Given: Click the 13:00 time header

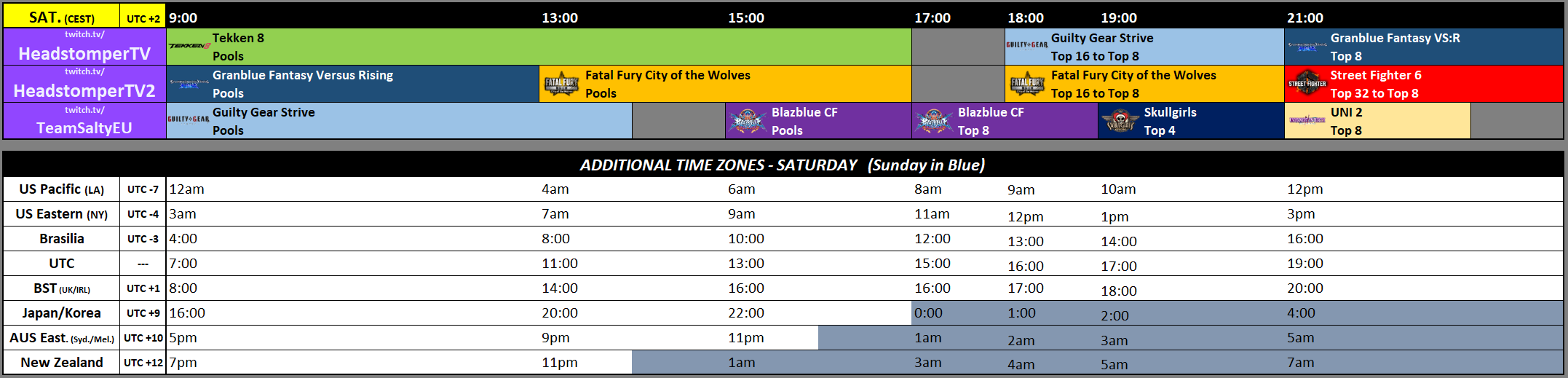Looking at the screenshot, I should point(560,18).
